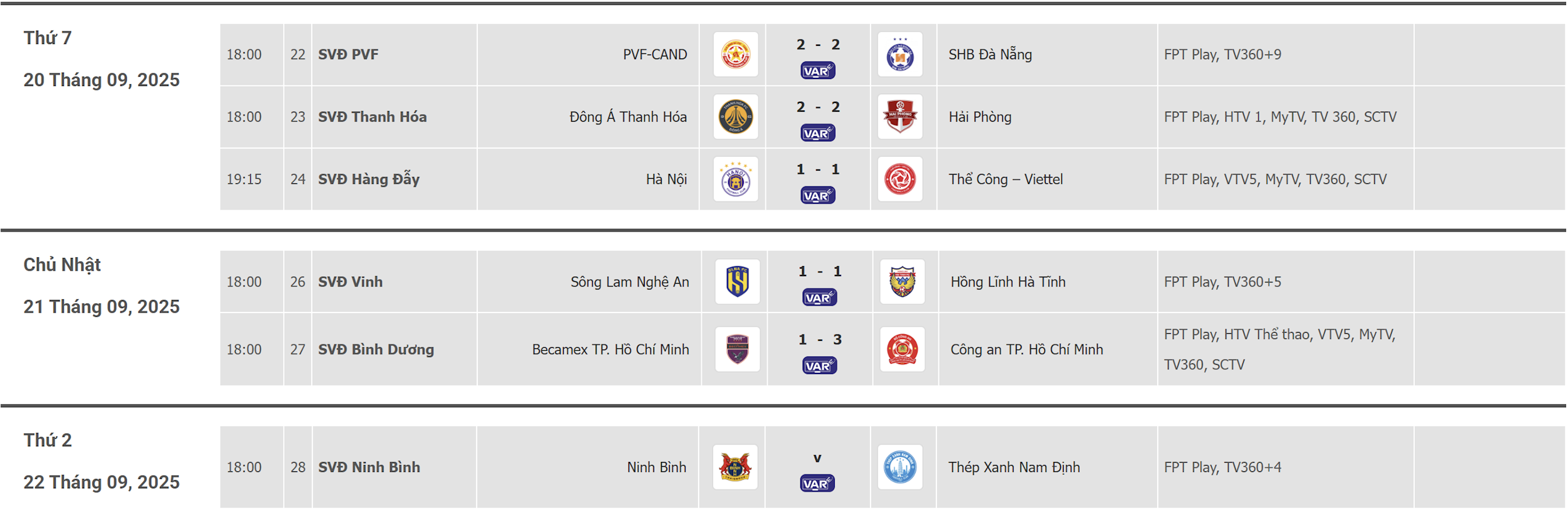Open the Thép Xanh Nam Định crest
Screen dimensions: 1568x509
coord(900,468)
